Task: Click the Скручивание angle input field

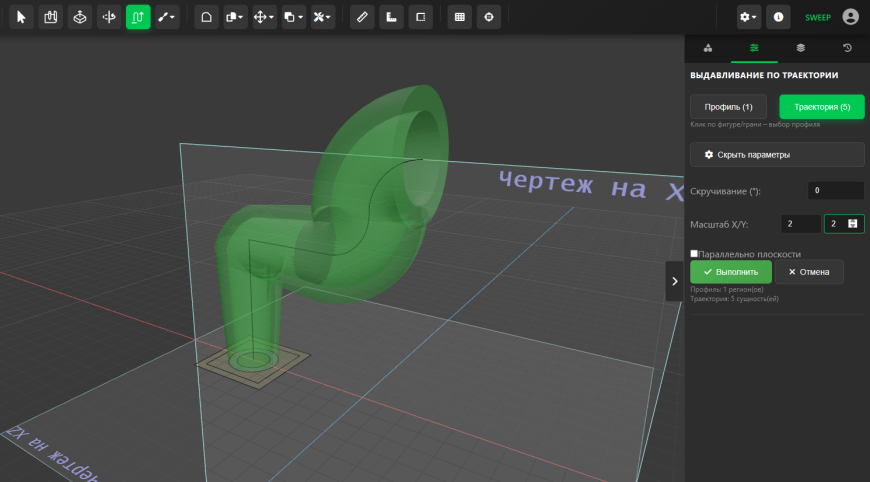Action: [836, 190]
